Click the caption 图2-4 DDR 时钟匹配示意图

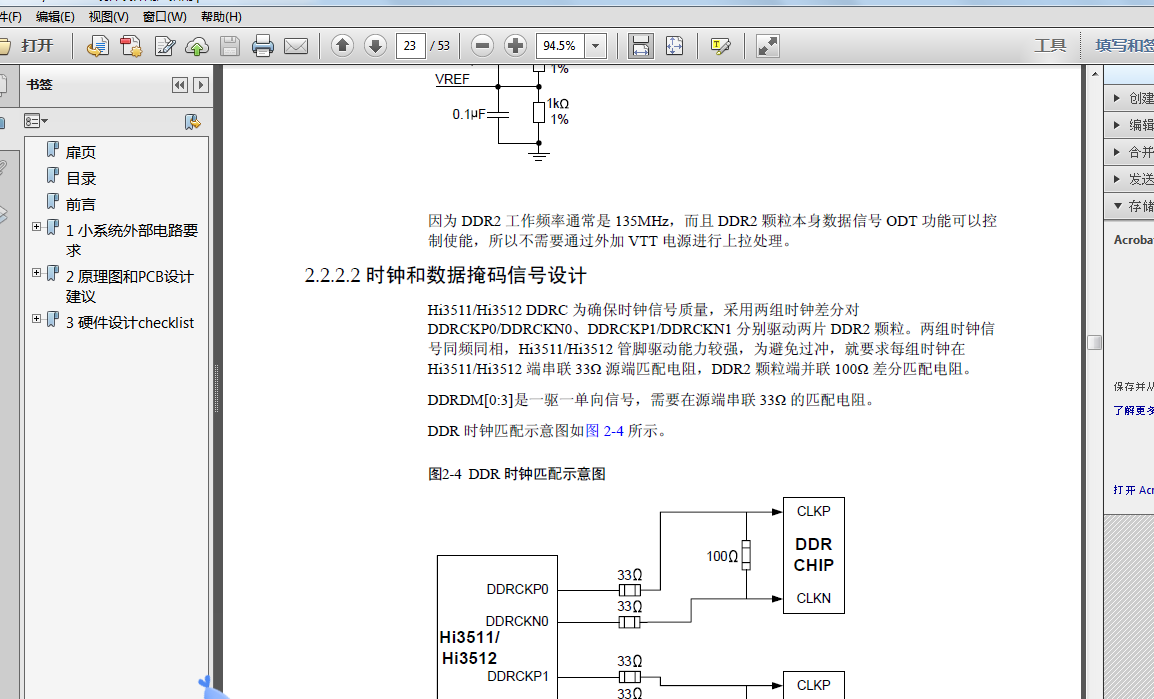tap(517, 474)
